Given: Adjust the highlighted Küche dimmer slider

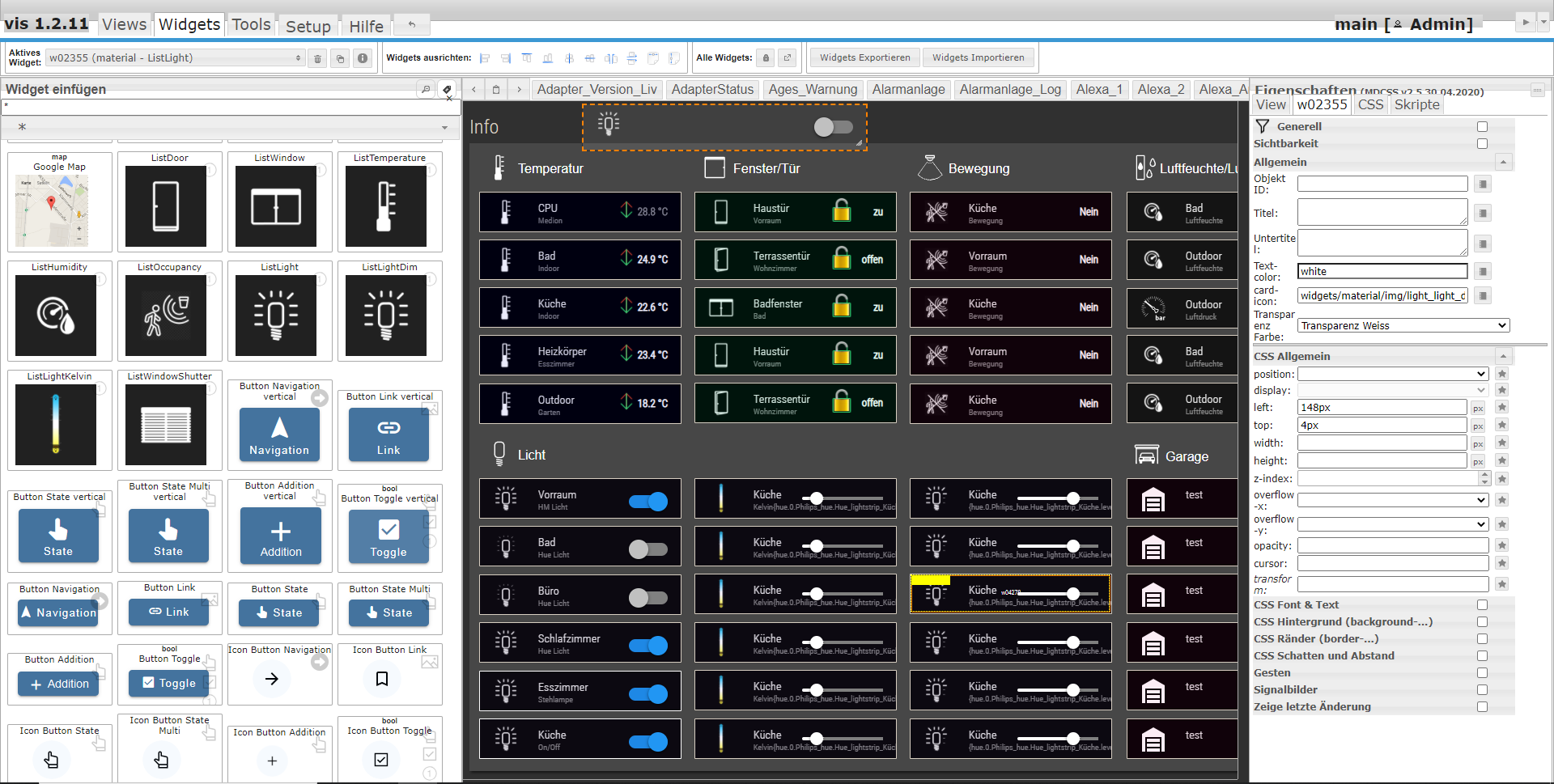Looking at the screenshot, I should [1058, 594].
